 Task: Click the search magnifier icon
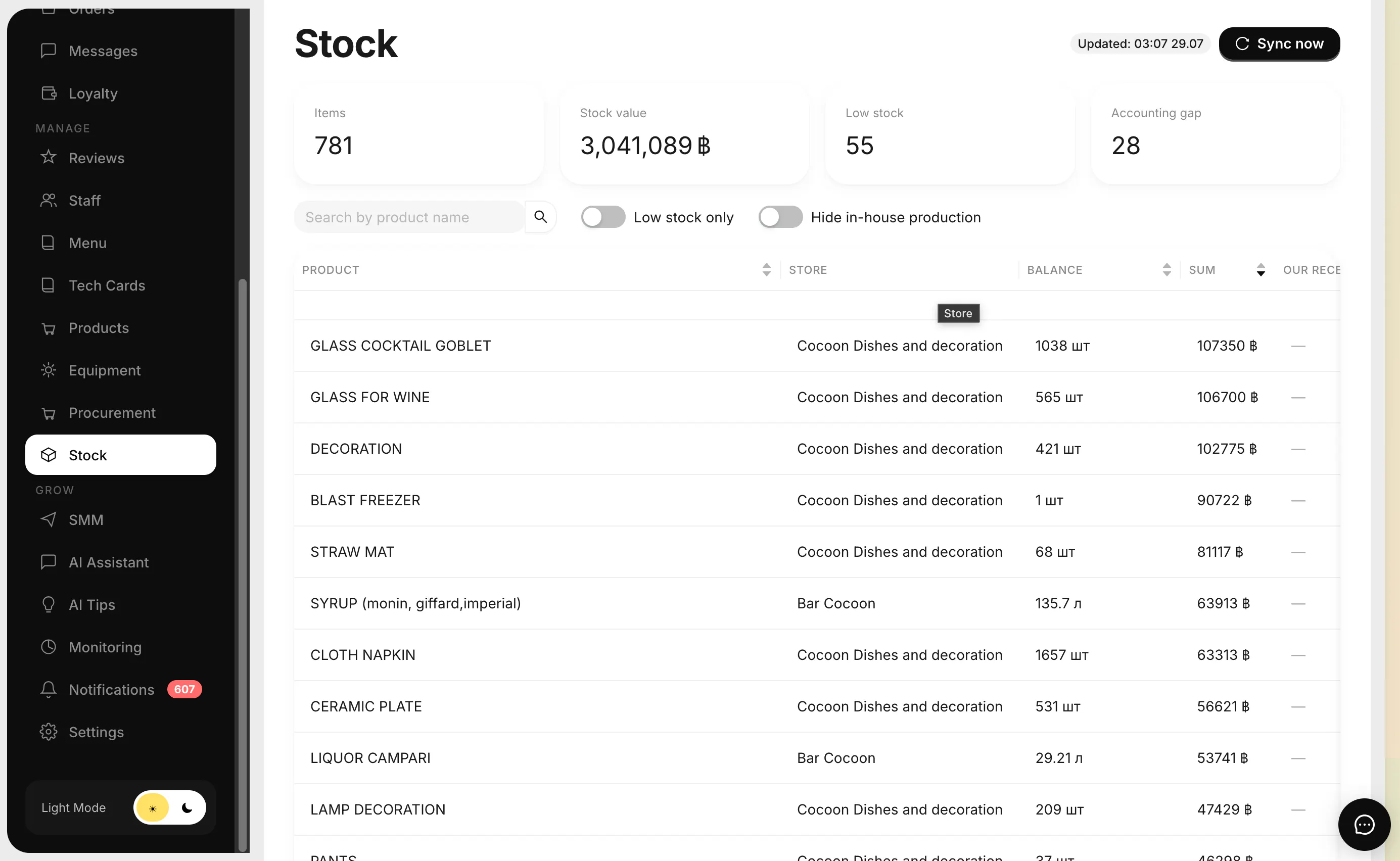click(x=540, y=217)
